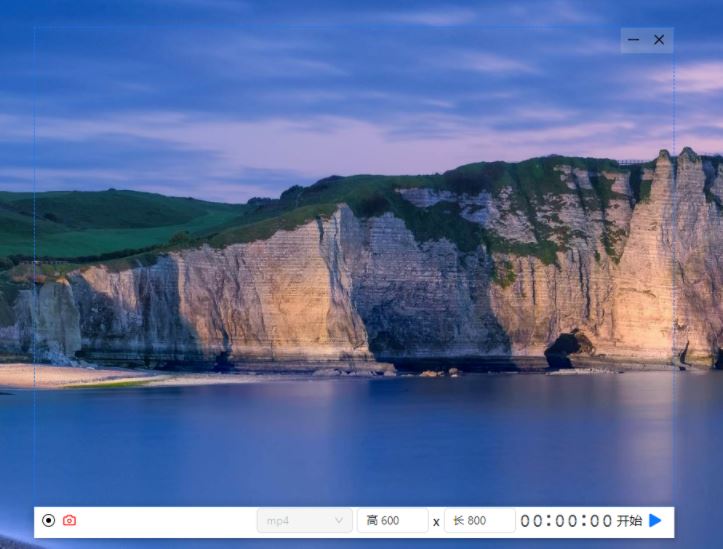Click the x separator between the dimensions

point(436,522)
